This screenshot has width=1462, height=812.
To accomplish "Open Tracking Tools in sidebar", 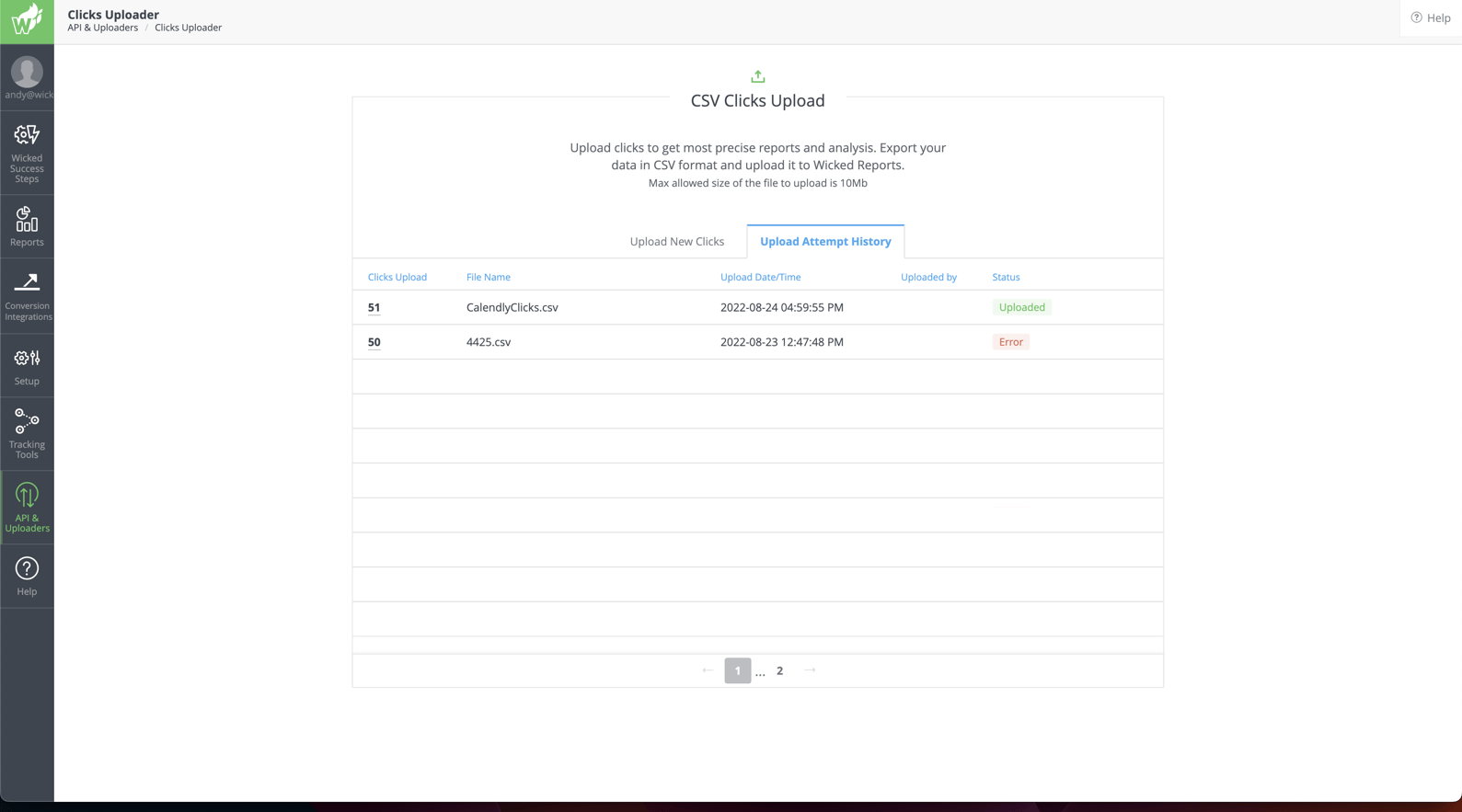I will point(27,434).
